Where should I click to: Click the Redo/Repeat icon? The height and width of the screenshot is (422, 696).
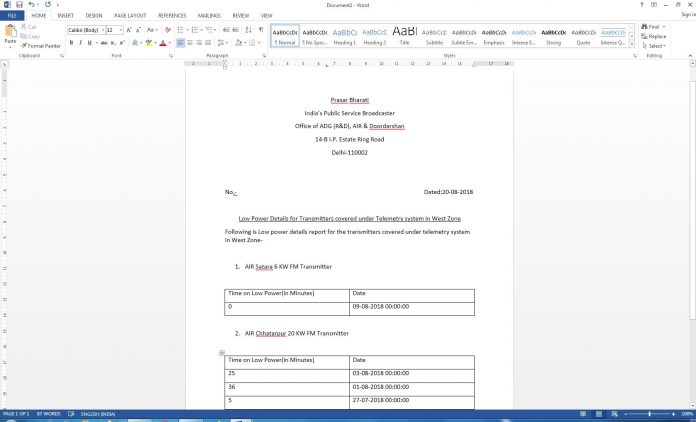47,4
